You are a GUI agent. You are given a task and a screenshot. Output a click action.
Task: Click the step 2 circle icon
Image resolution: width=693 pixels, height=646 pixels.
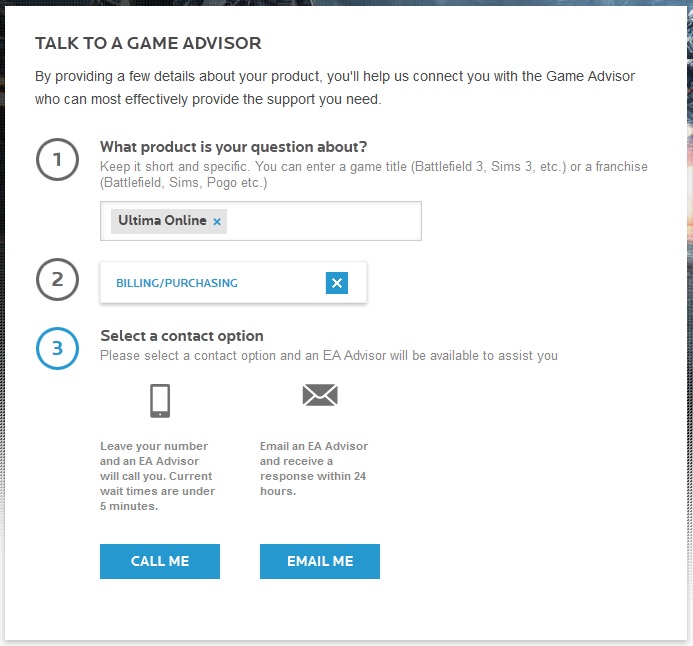coord(57,279)
